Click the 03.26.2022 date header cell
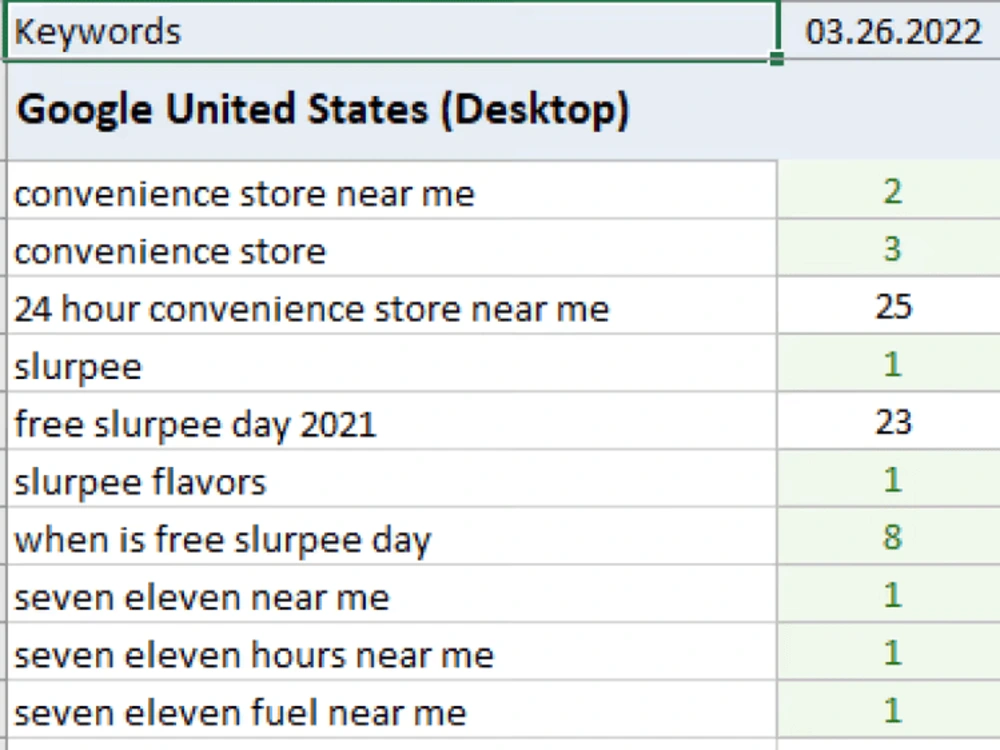This screenshot has height=750, width=1000. click(890, 31)
